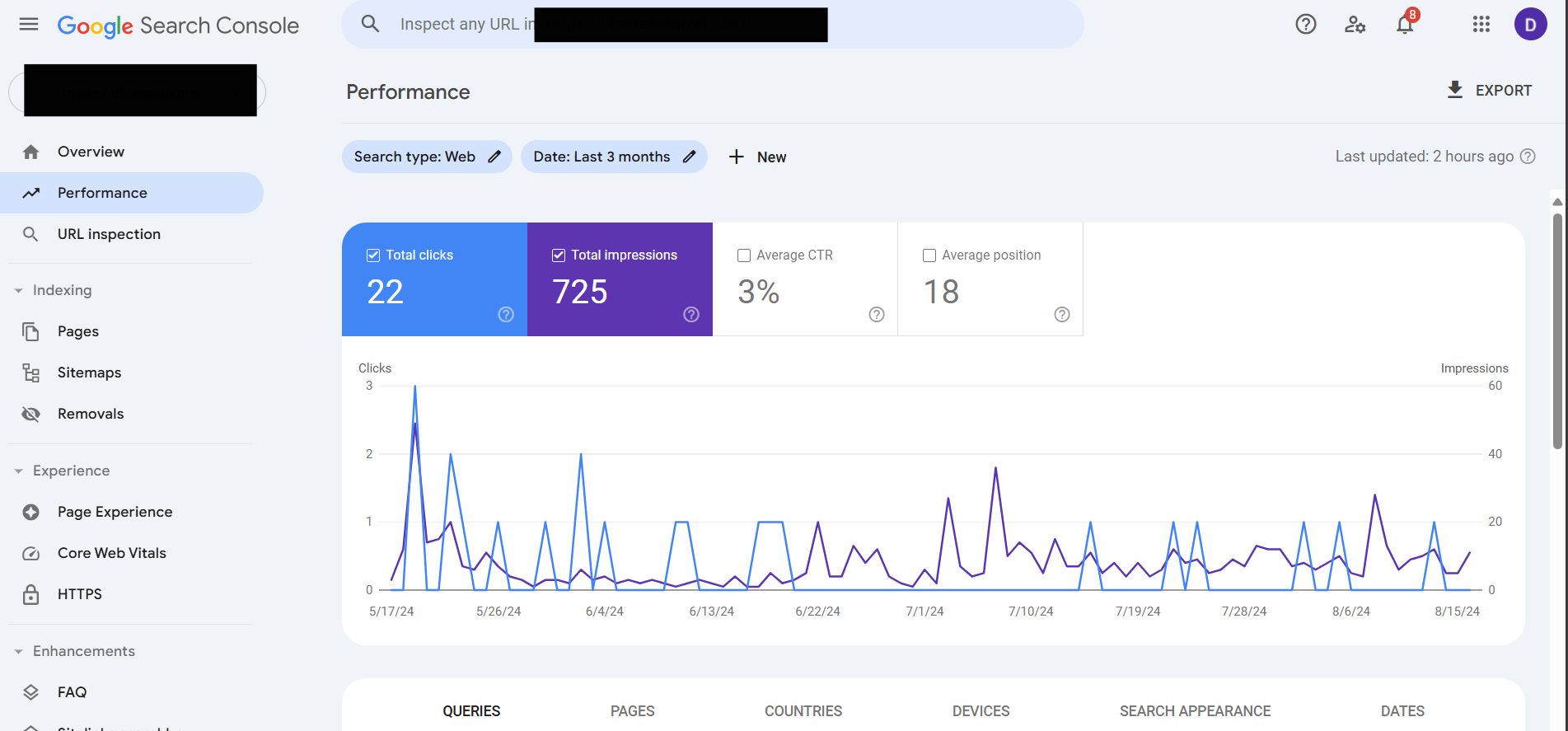Click the Date: Last 3 months chip
This screenshot has width=1568, height=731.
pos(614,157)
